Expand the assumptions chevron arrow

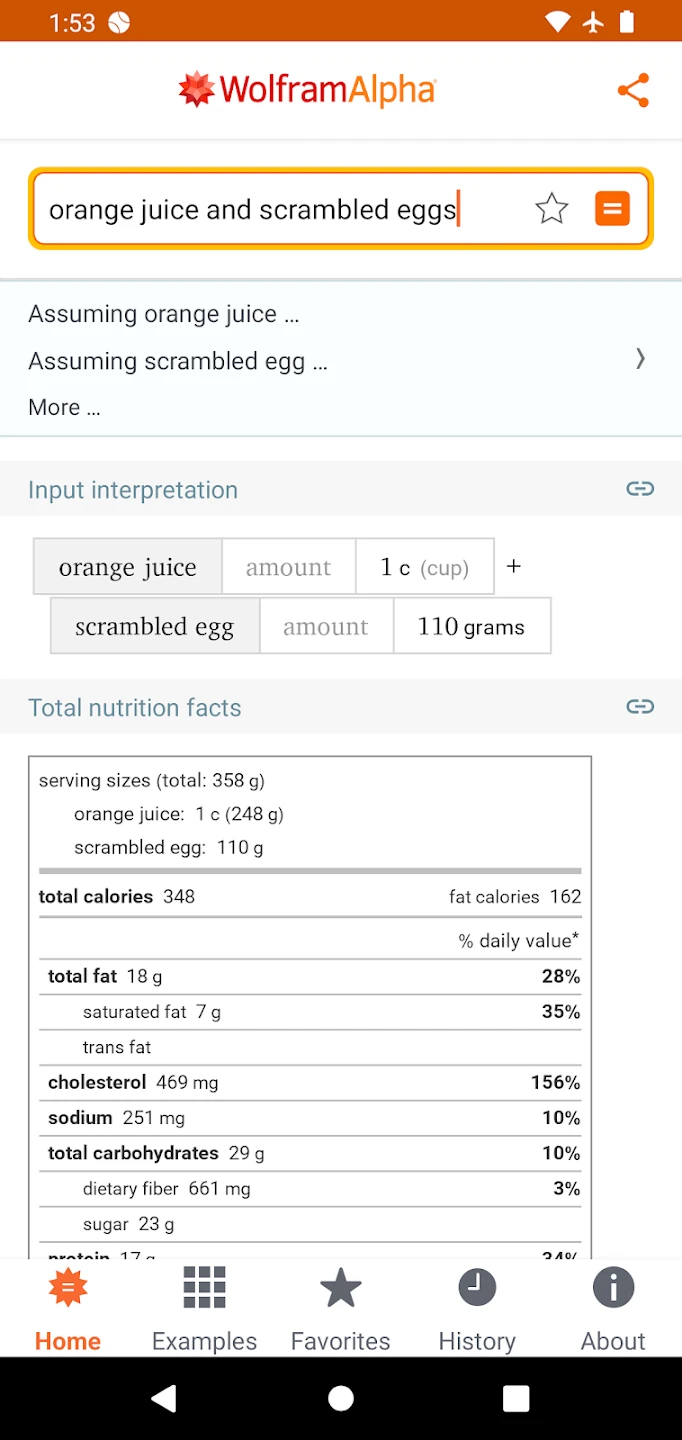pos(640,359)
